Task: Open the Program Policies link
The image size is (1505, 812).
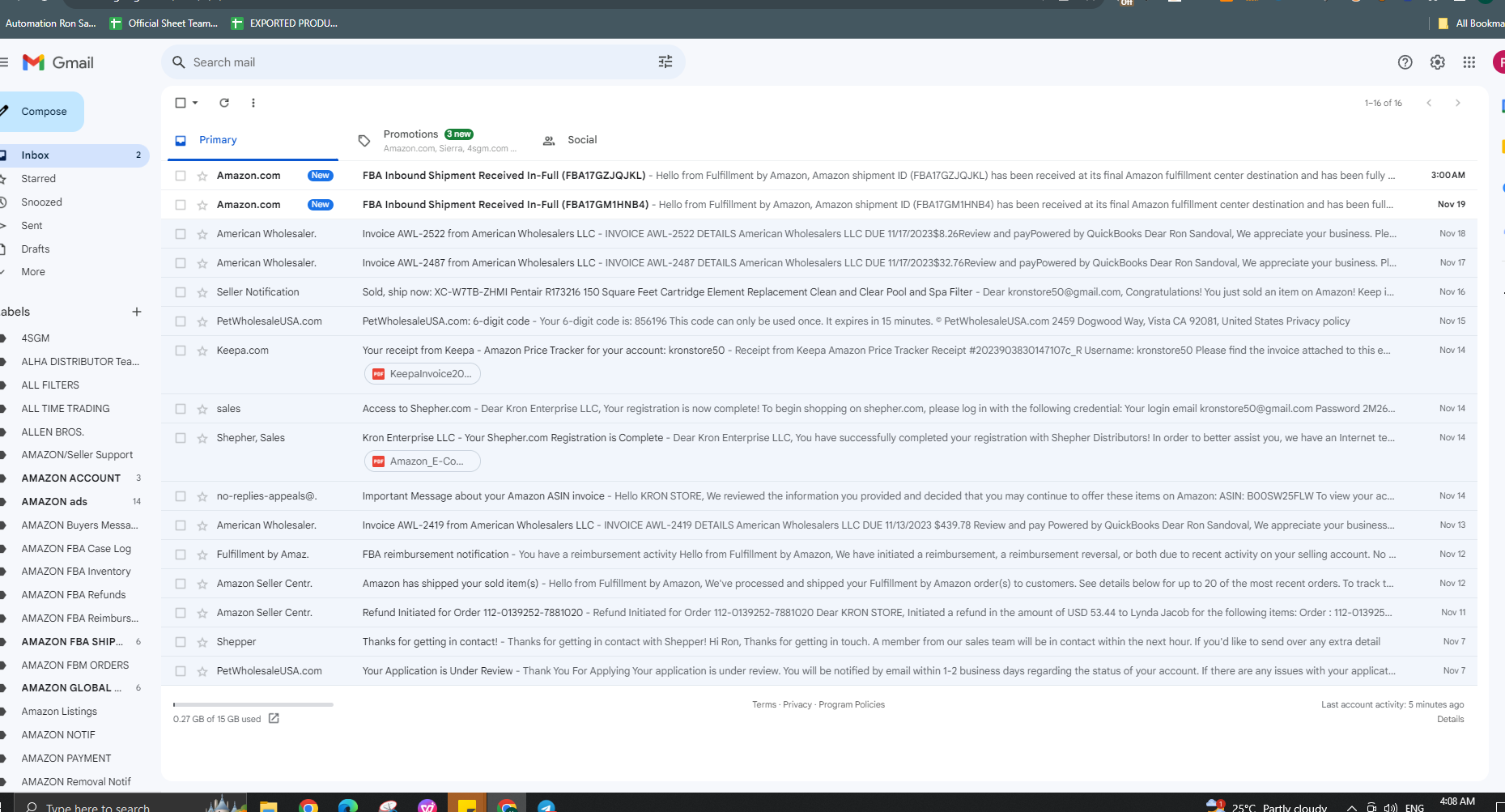Action: pos(852,705)
